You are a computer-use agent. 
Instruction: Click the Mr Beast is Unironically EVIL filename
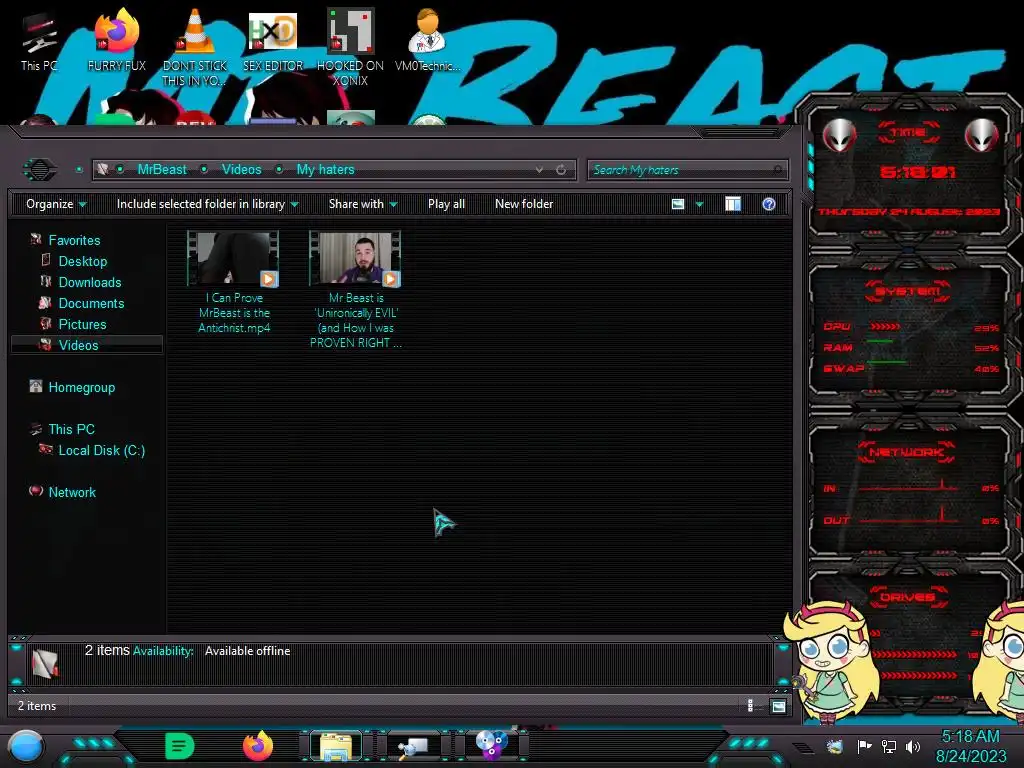356,320
